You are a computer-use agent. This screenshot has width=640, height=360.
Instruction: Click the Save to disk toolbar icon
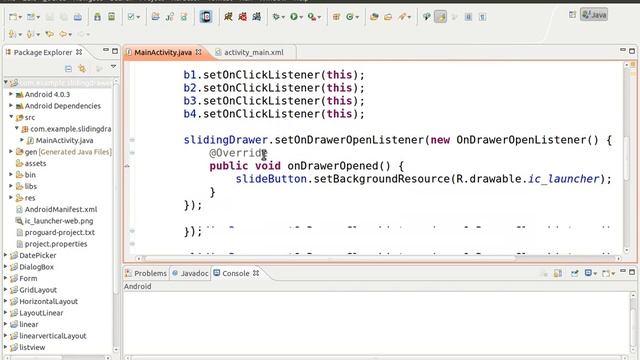pyautogui.click(x=49, y=17)
